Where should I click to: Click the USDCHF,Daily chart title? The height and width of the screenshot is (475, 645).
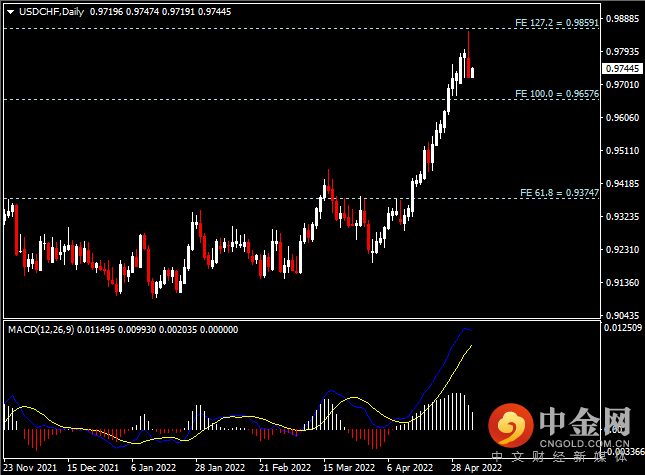51,12
